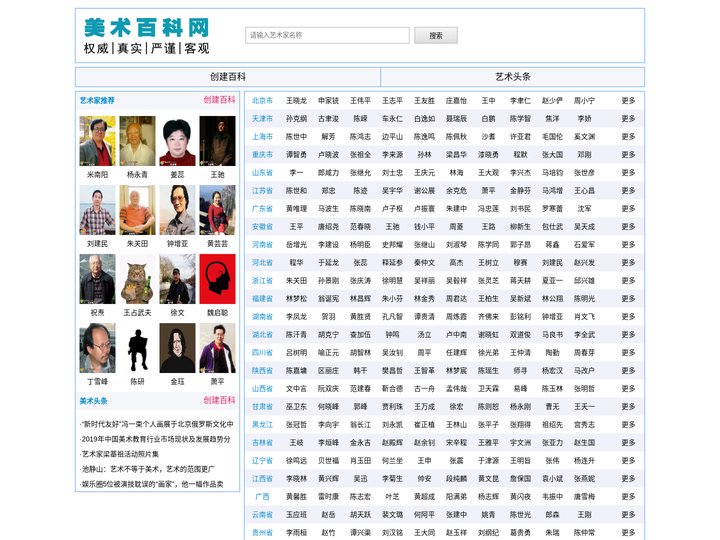Select the 四川省 region link
The height and width of the screenshot is (540, 720).
click(262, 353)
